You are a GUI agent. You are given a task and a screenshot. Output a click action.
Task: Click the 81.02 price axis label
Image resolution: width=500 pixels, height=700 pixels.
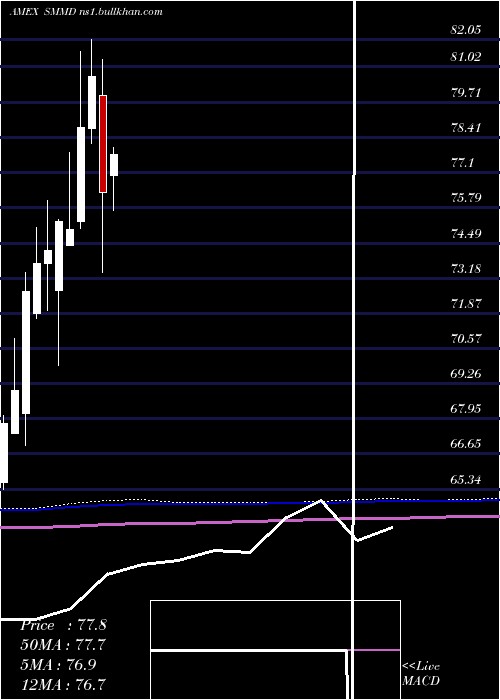[x=466, y=57]
